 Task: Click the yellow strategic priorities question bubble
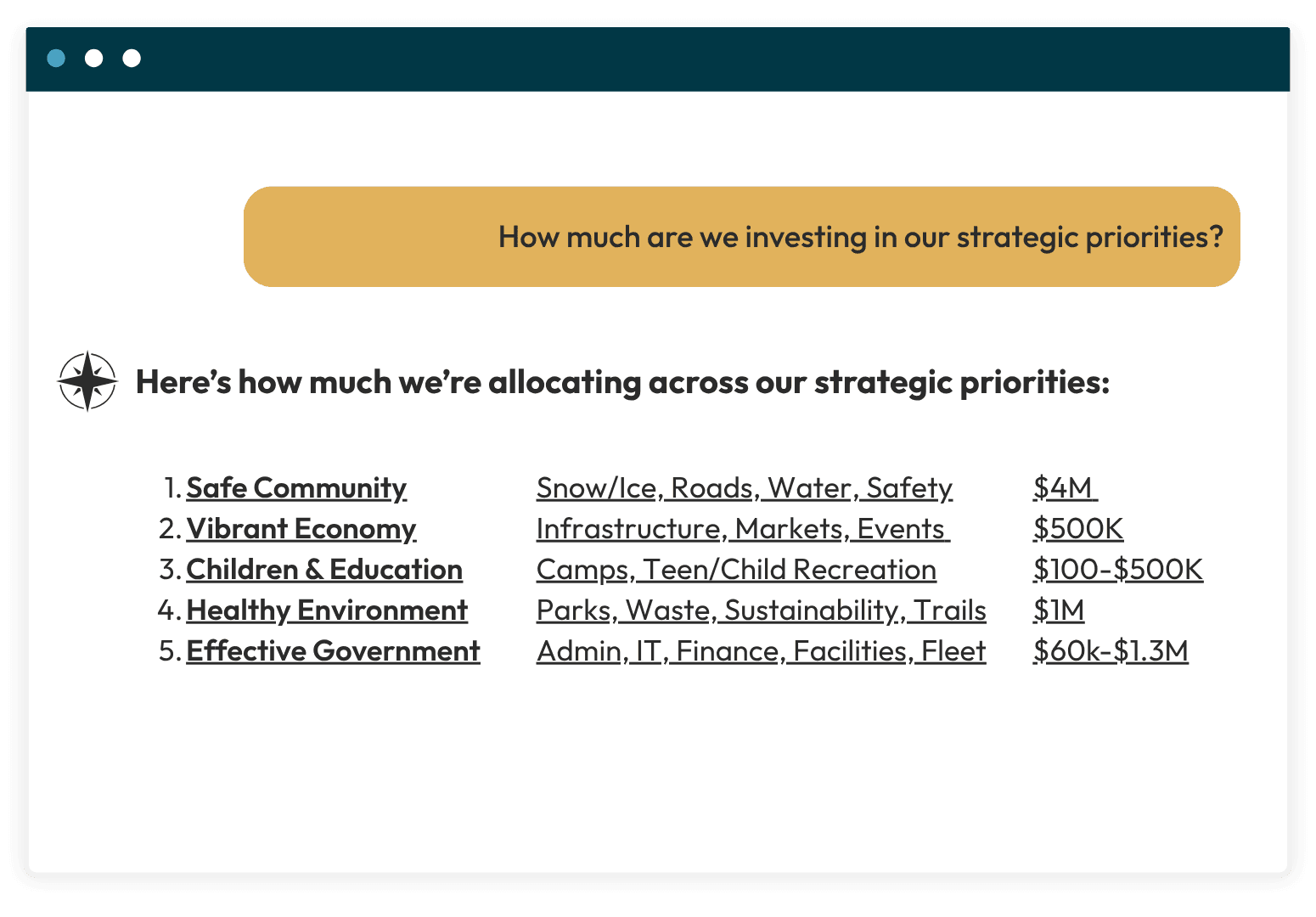click(x=741, y=237)
